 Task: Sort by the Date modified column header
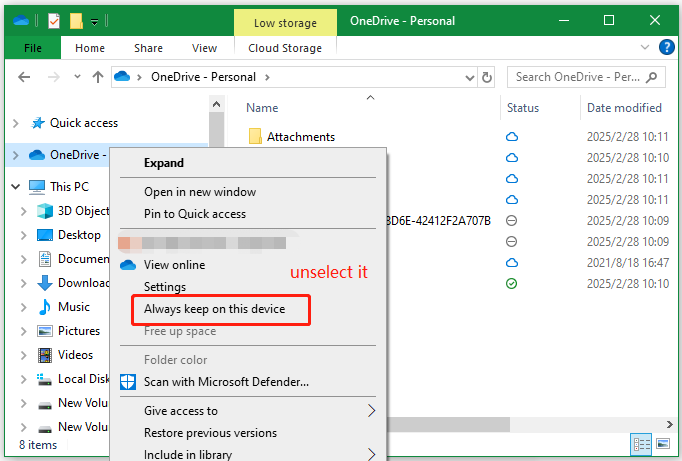[x=624, y=108]
